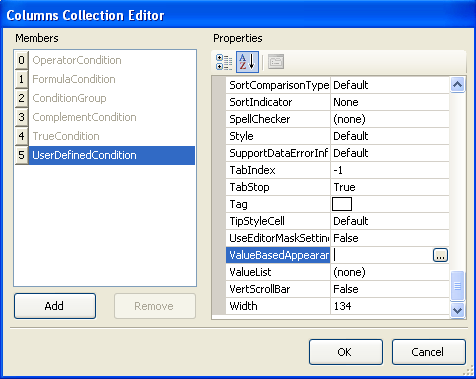The height and width of the screenshot is (379, 476).
Task: Select the SortIndicator property name
Action: point(278,102)
